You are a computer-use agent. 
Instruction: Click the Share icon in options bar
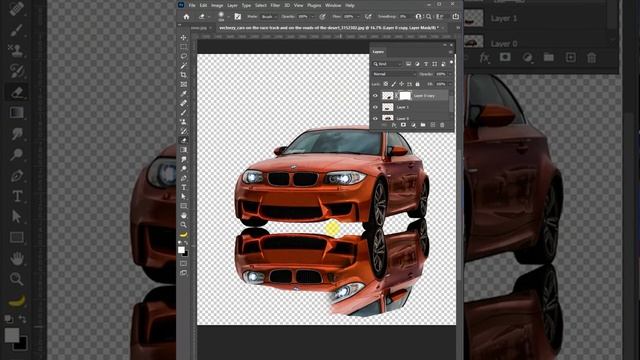[455, 16]
